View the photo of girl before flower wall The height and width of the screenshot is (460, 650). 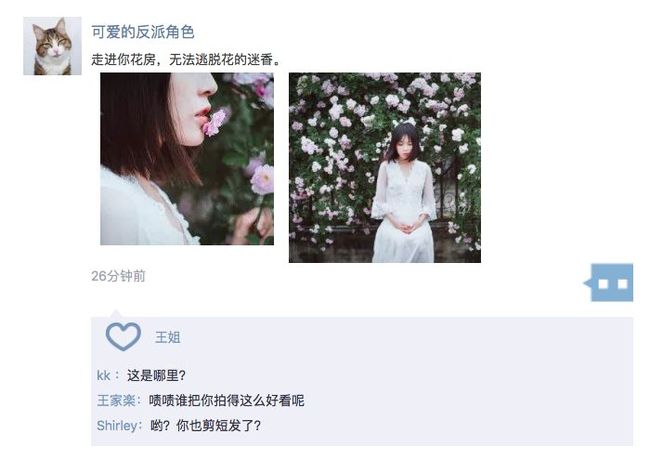coord(385,167)
